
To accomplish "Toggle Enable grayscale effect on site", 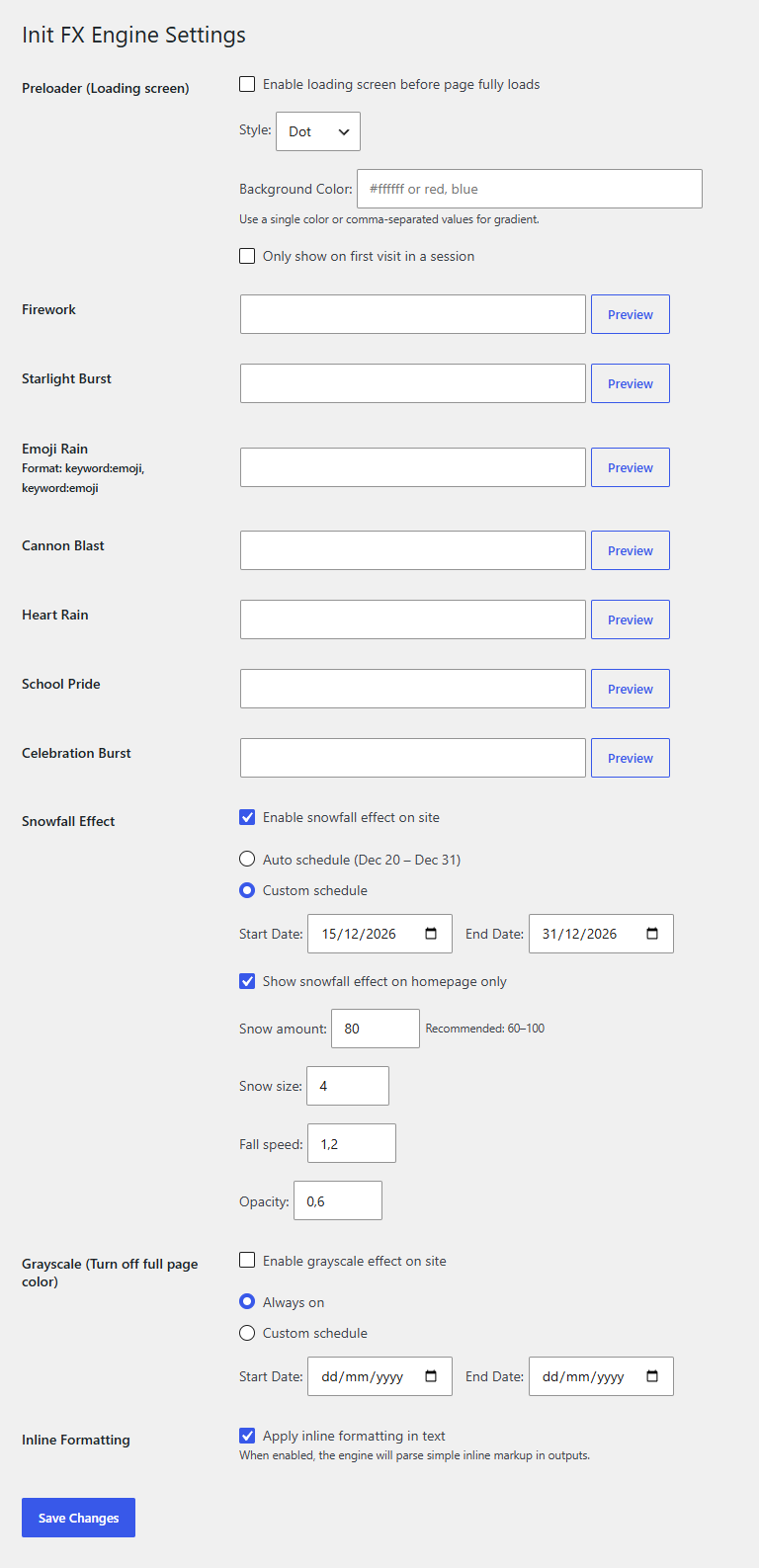I will 247,1260.
